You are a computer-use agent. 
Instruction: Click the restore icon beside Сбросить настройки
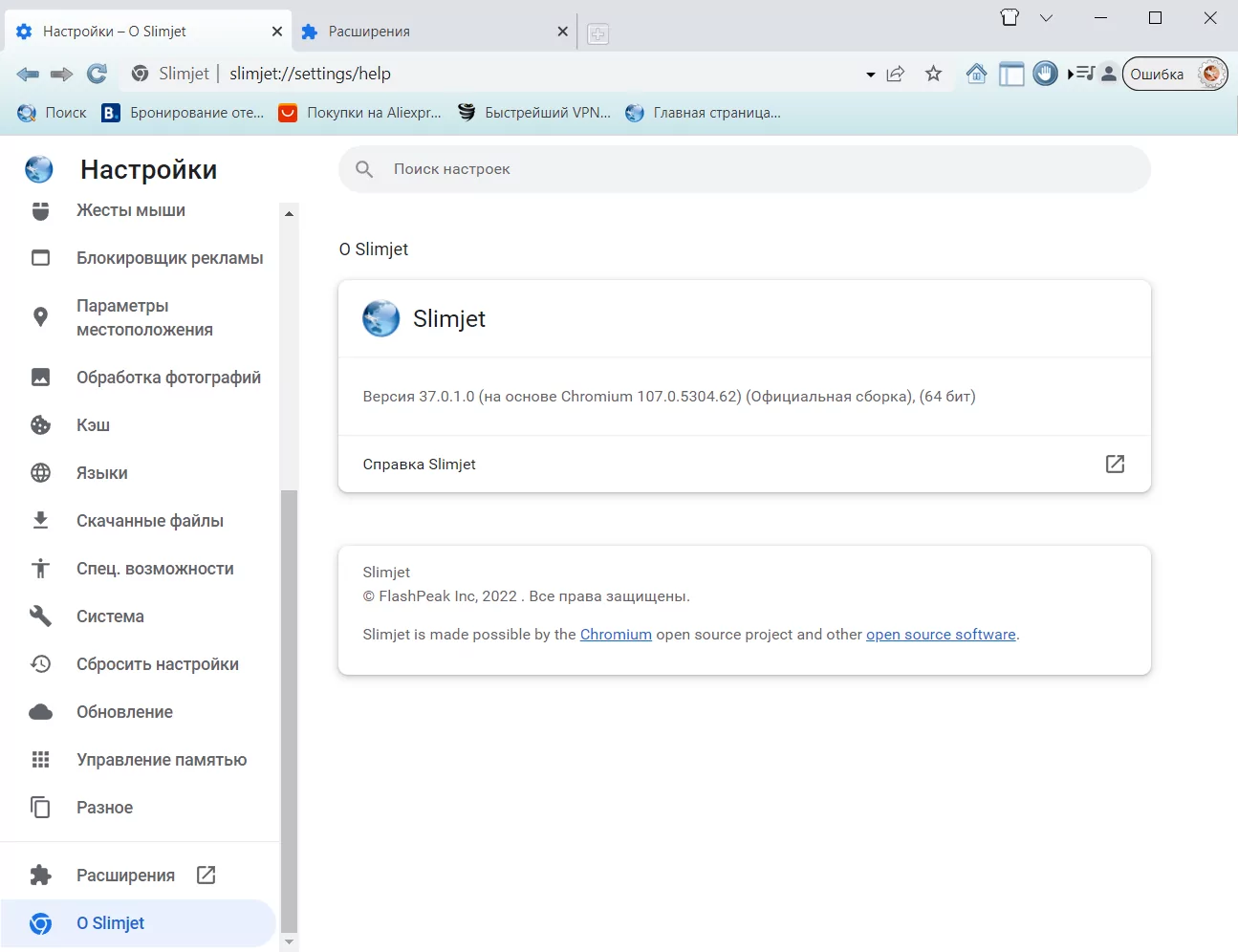(40, 664)
